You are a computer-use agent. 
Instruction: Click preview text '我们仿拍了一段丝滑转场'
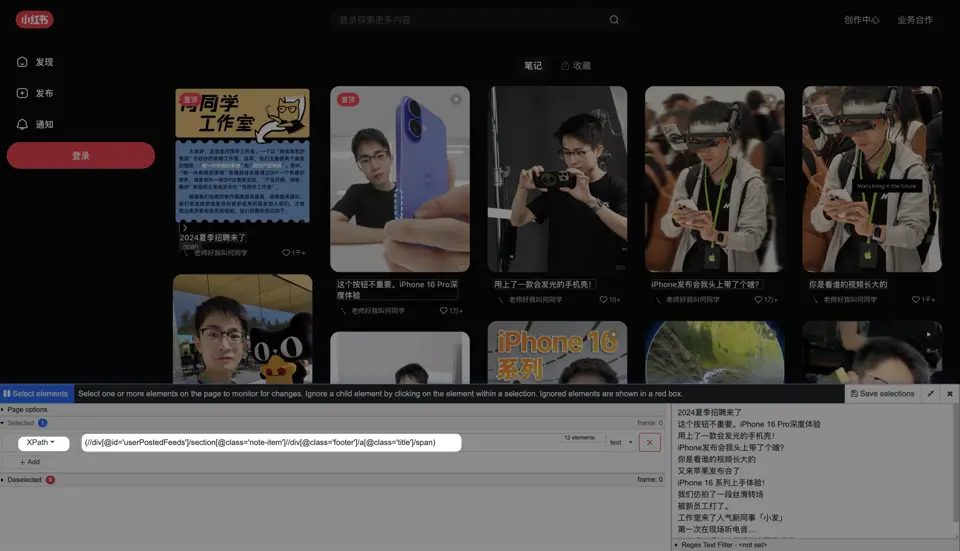coord(720,494)
